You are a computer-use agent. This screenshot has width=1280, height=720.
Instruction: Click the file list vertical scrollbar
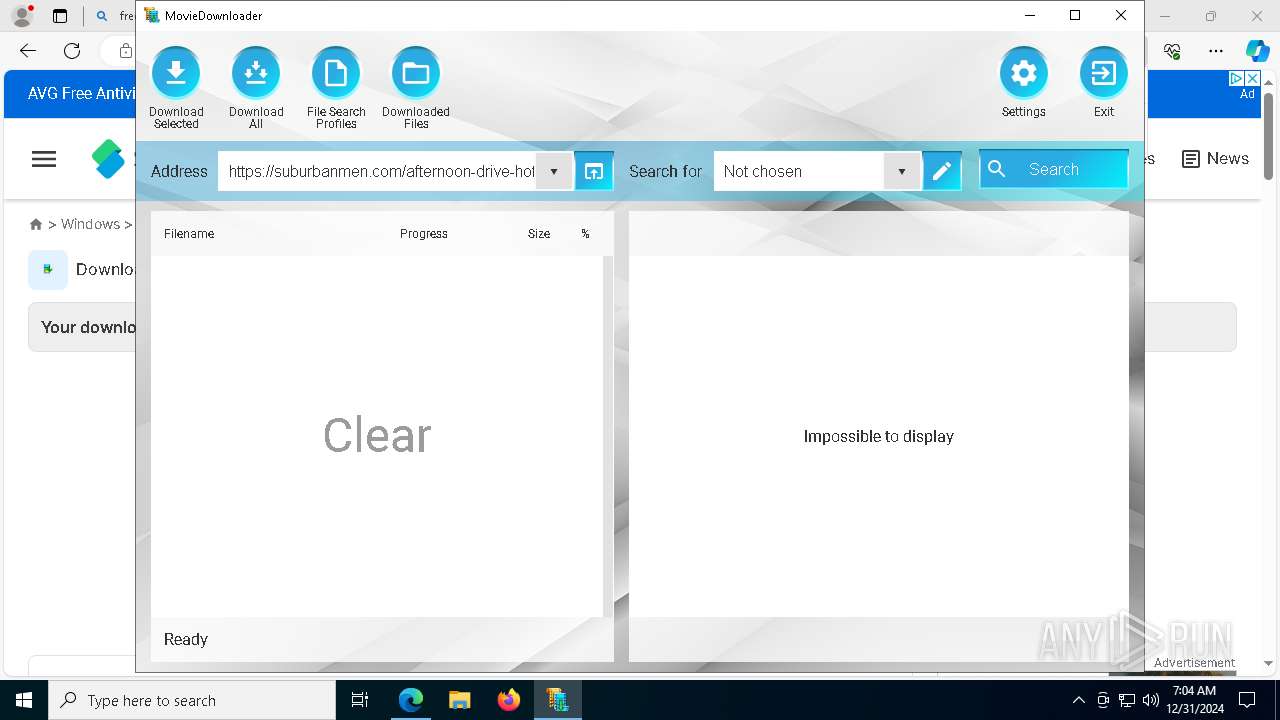(x=608, y=436)
